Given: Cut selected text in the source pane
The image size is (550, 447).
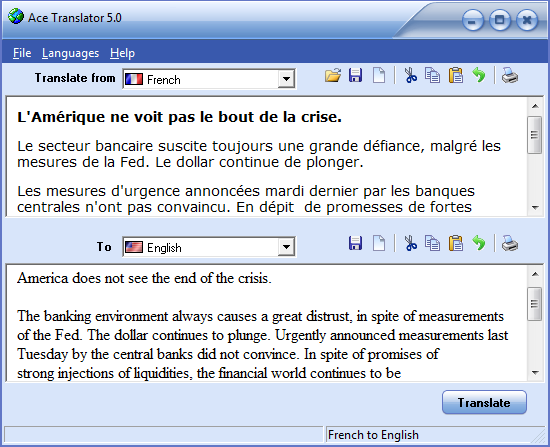Looking at the screenshot, I should (x=411, y=75).
